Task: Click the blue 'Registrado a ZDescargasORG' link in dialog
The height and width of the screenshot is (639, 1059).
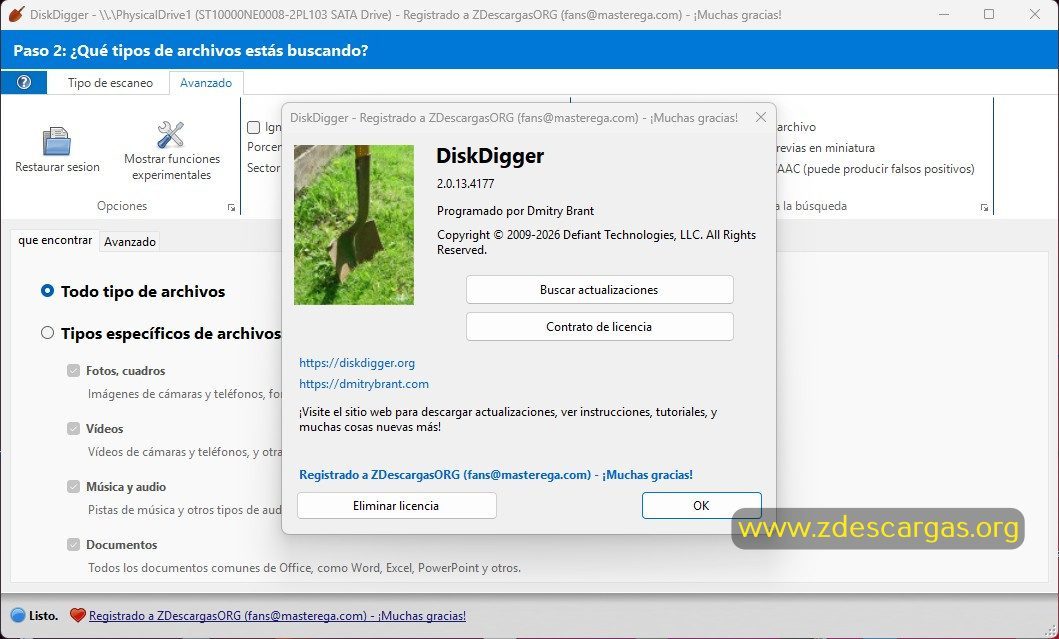Action: coord(496,475)
